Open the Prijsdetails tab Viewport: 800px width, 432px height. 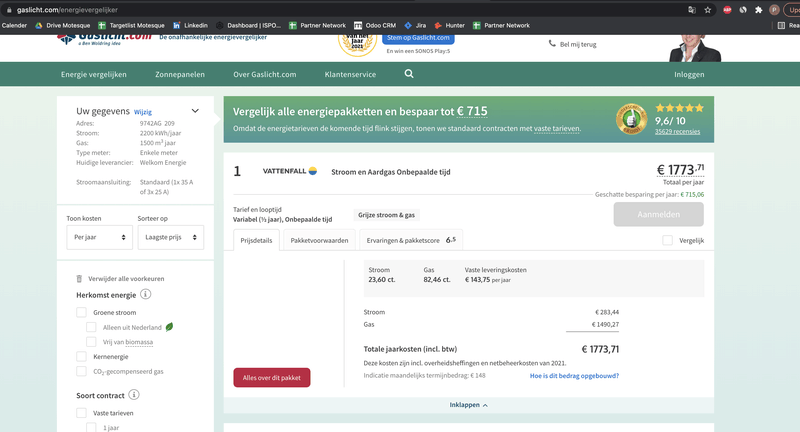pos(256,240)
